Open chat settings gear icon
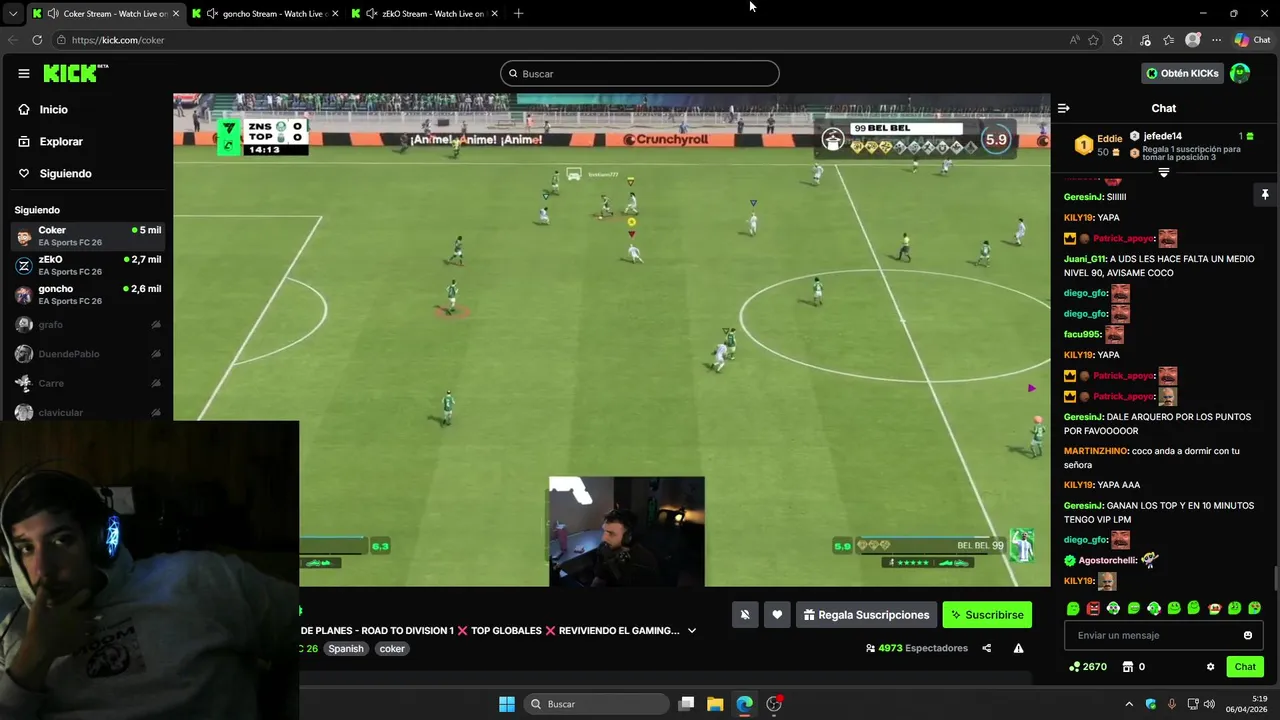Screen dimensions: 1280x720 click(1210, 667)
